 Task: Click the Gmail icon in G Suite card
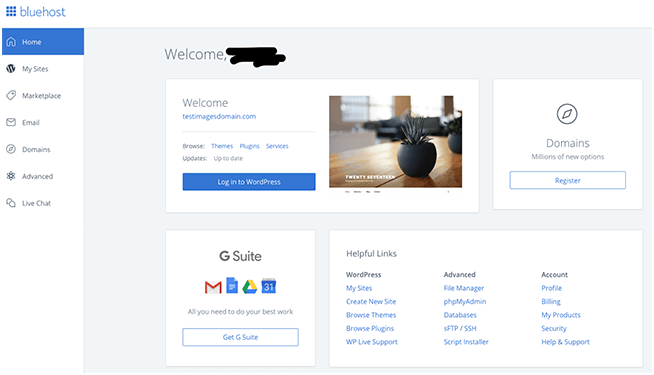(213, 287)
